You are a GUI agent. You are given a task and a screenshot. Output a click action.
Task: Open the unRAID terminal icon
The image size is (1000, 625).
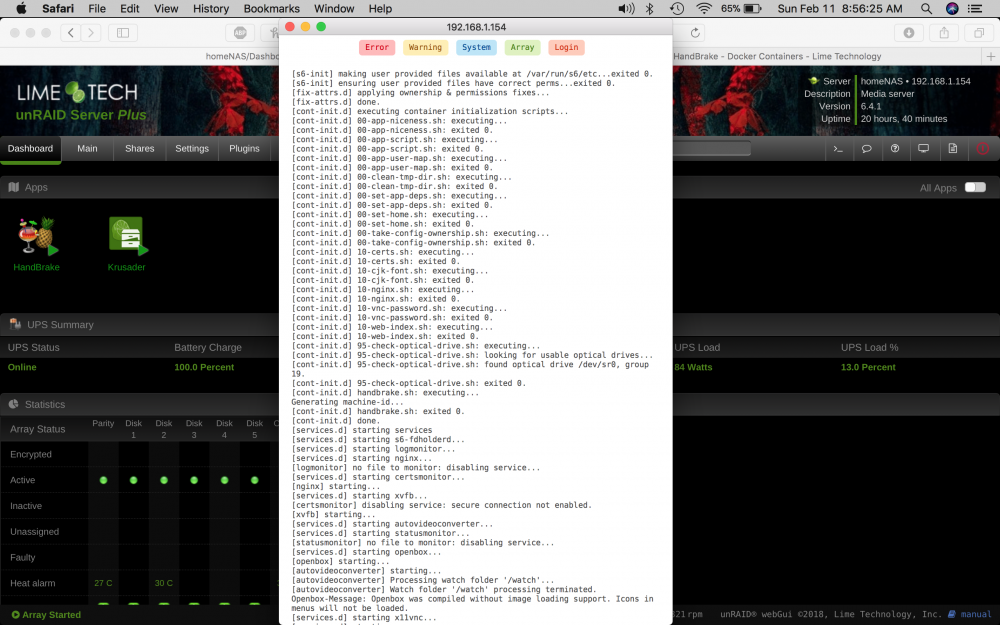point(838,149)
